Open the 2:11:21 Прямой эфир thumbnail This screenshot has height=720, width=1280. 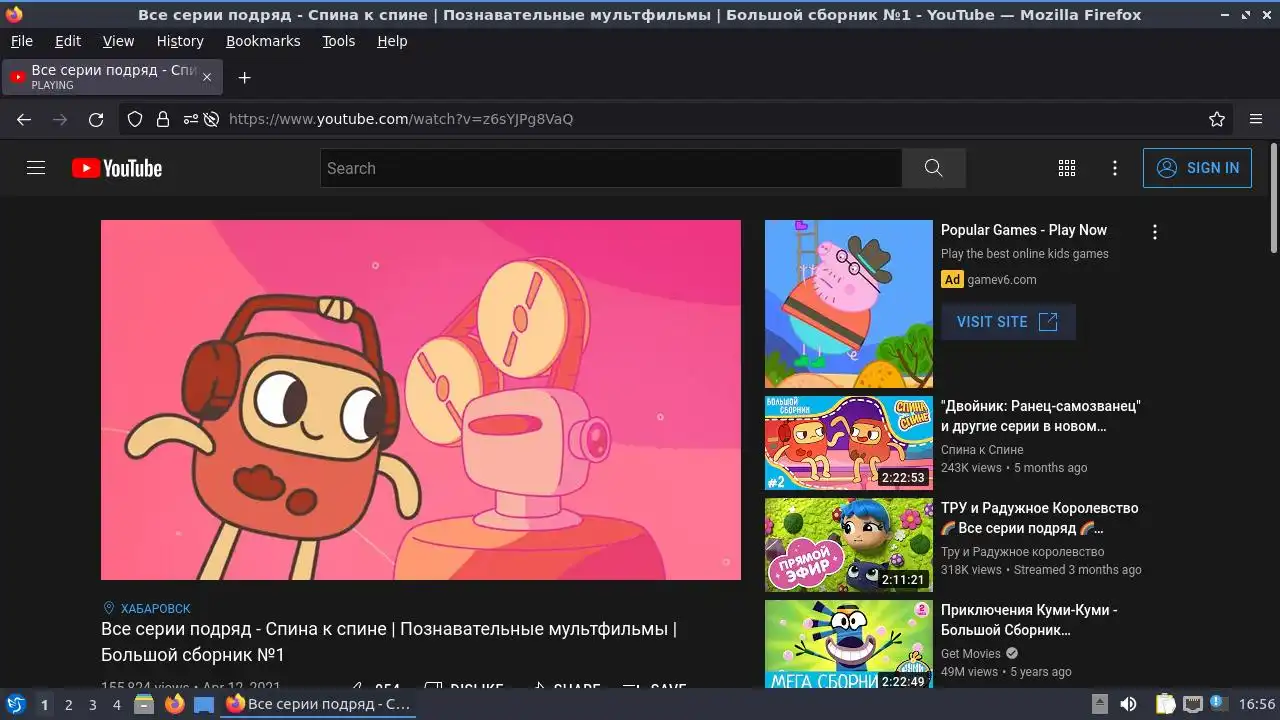(x=849, y=545)
